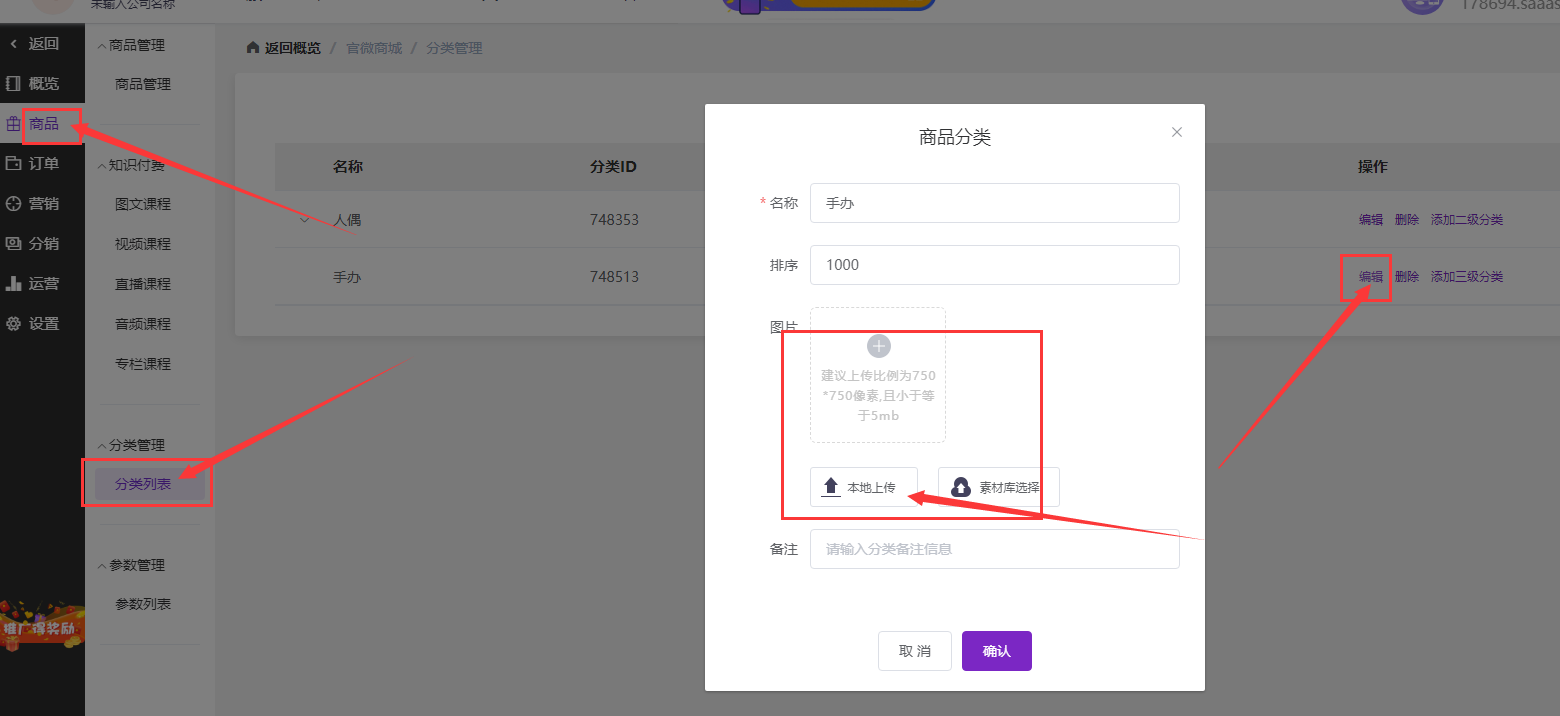
Task: Open the 概览 overview sidebar item
Action: pyautogui.click(x=42, y=84)
